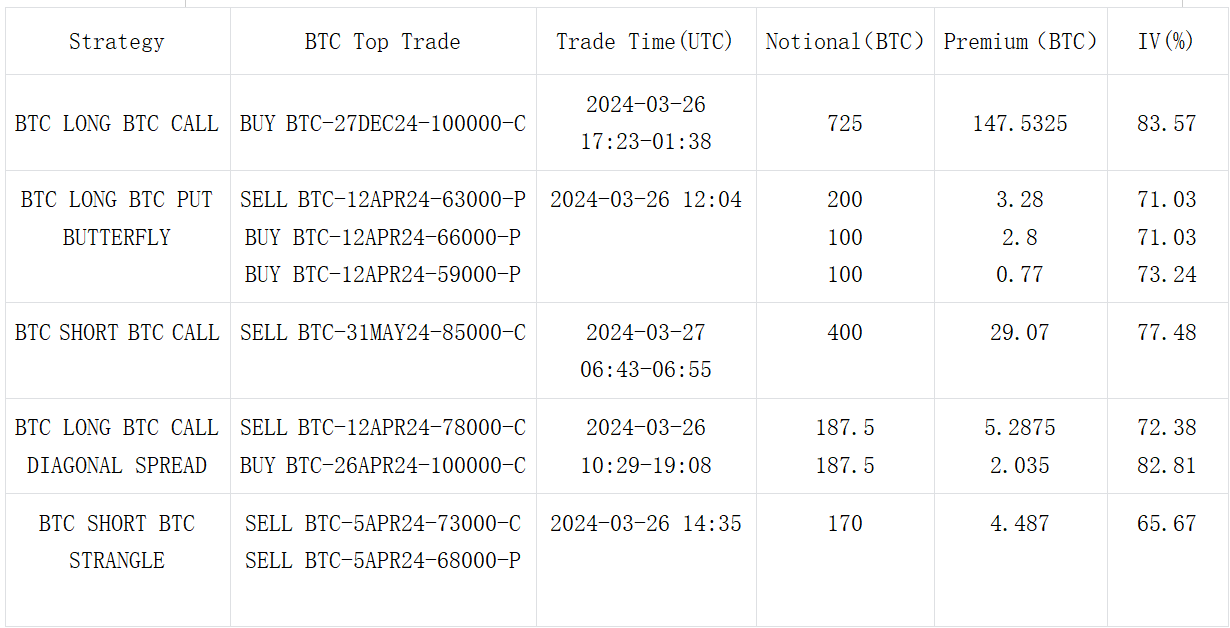Select the 83.57 IV value

tap(1166, 124)
